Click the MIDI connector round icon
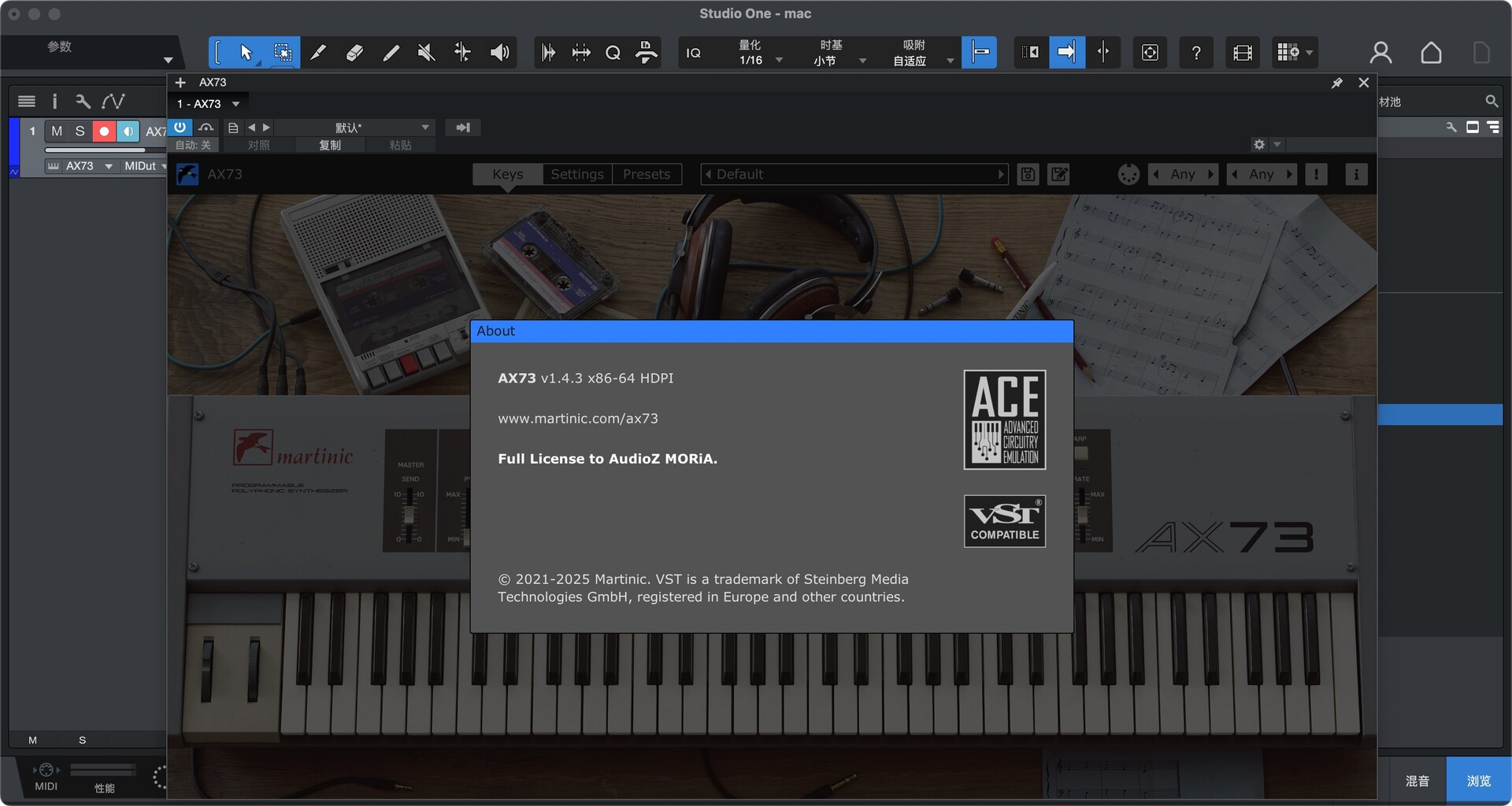Image resolution: width=1512 pixels, height=806 pixels. click(1128, 174)
